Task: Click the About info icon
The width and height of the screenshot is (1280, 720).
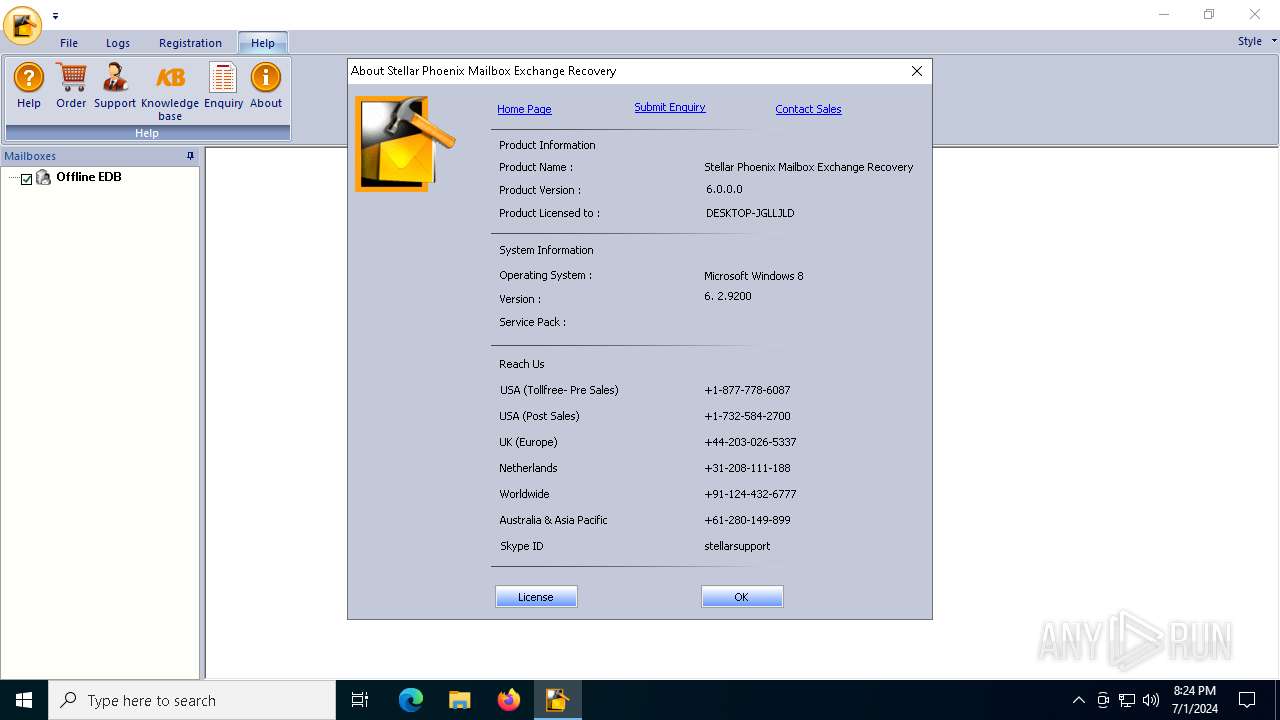Action: 266,85
